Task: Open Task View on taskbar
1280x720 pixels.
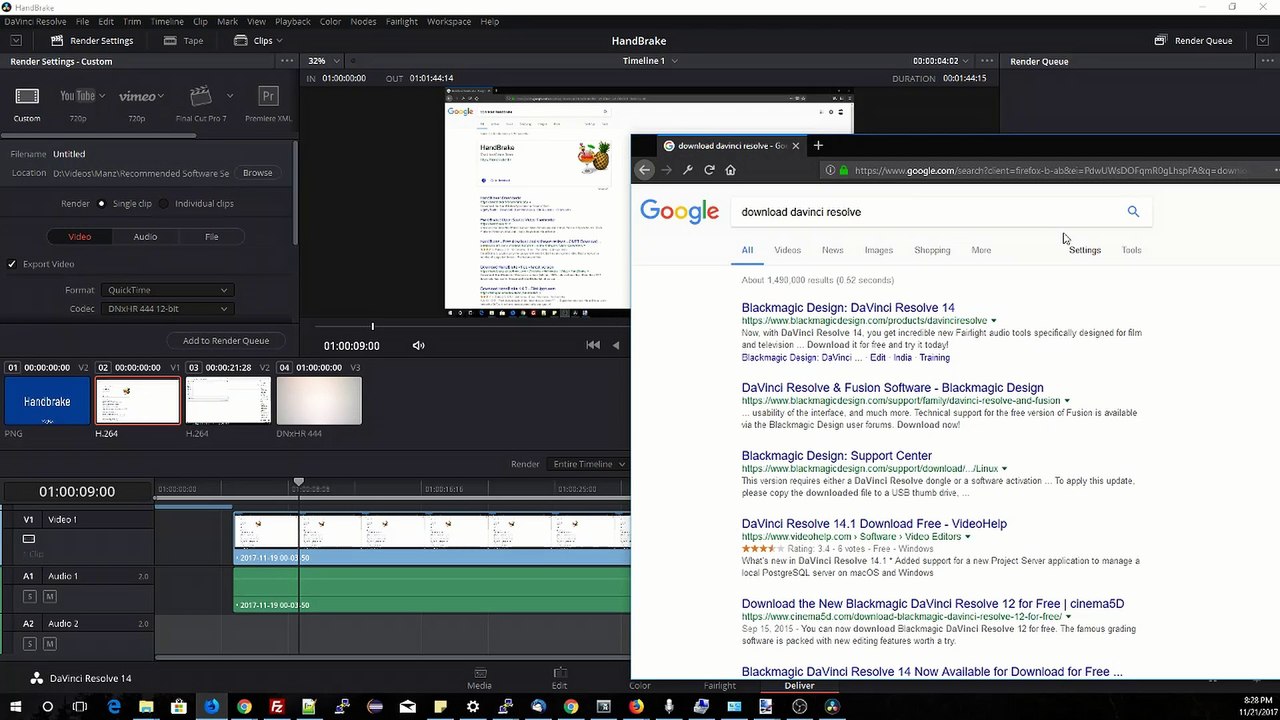Action: 80,706
